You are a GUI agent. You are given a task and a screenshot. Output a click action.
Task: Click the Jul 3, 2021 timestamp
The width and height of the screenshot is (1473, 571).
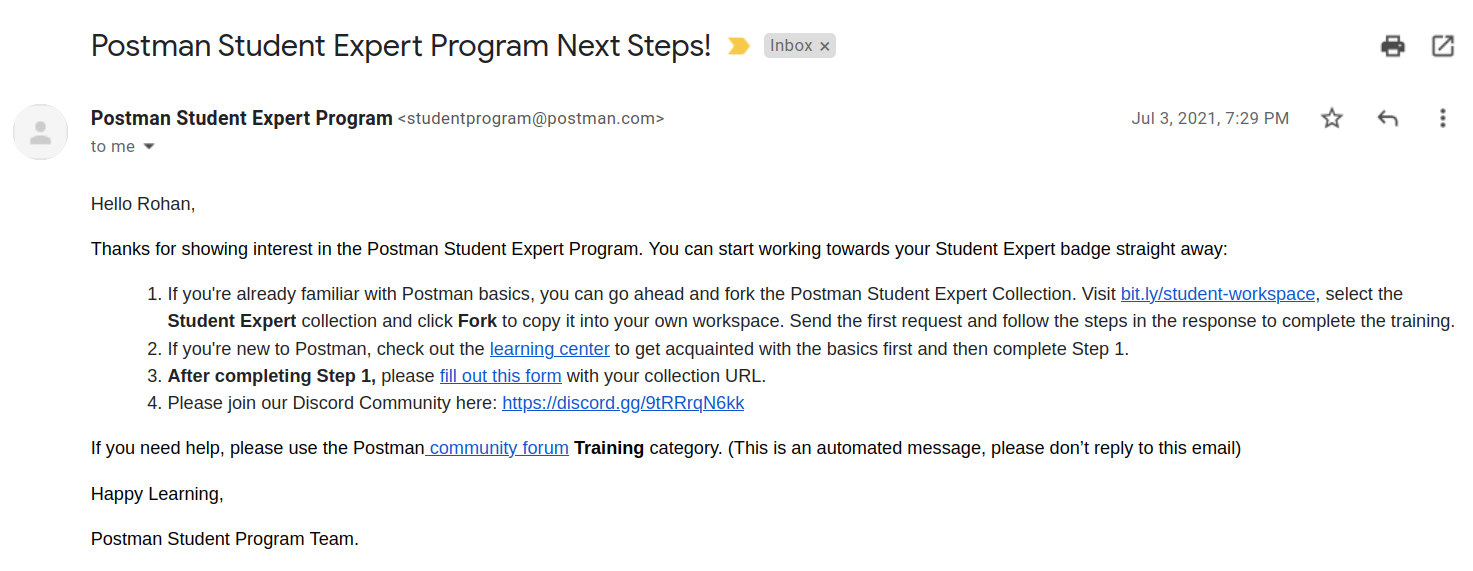[x=1210, y=118]
